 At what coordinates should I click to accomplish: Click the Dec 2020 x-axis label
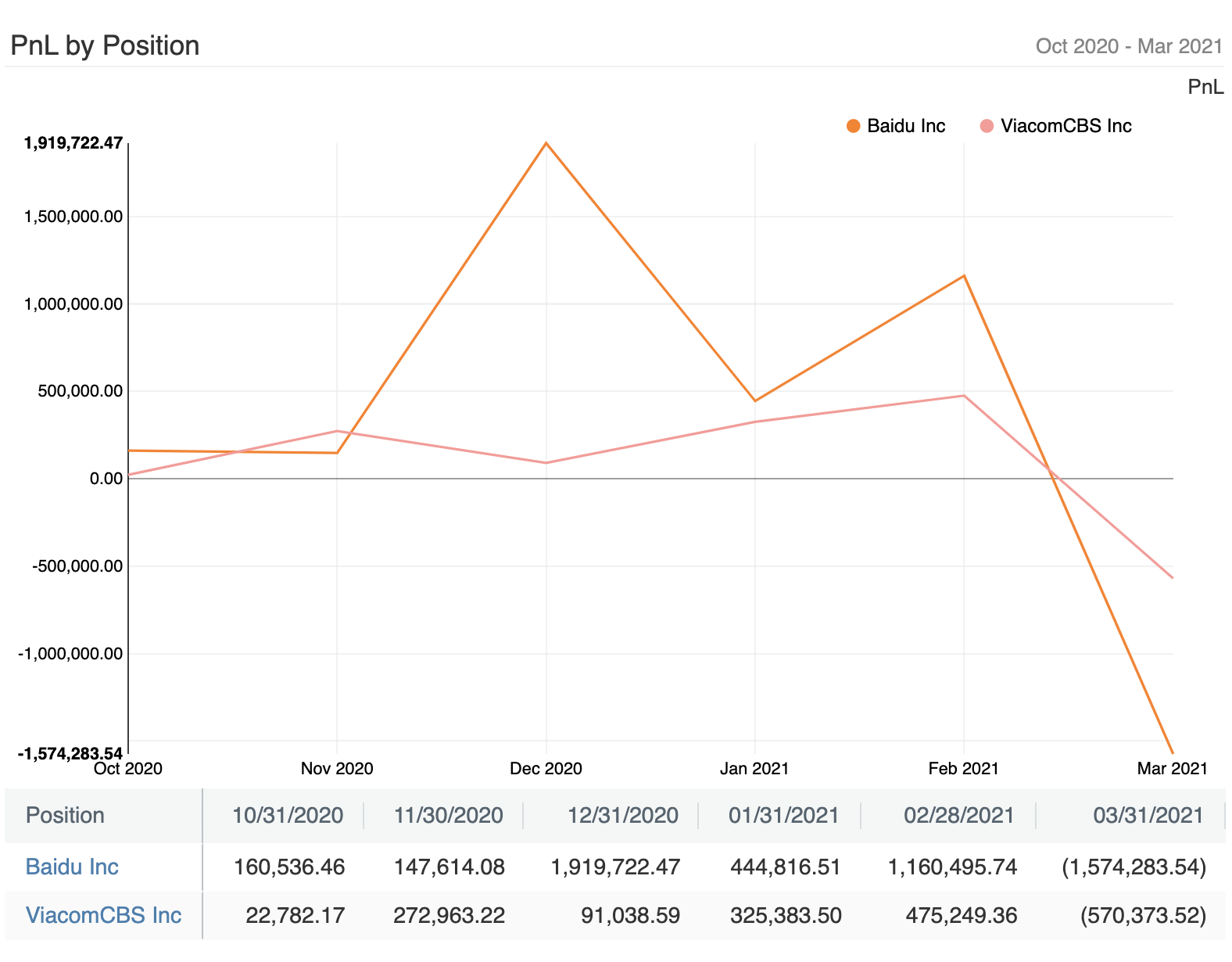[x=546, y=769]
